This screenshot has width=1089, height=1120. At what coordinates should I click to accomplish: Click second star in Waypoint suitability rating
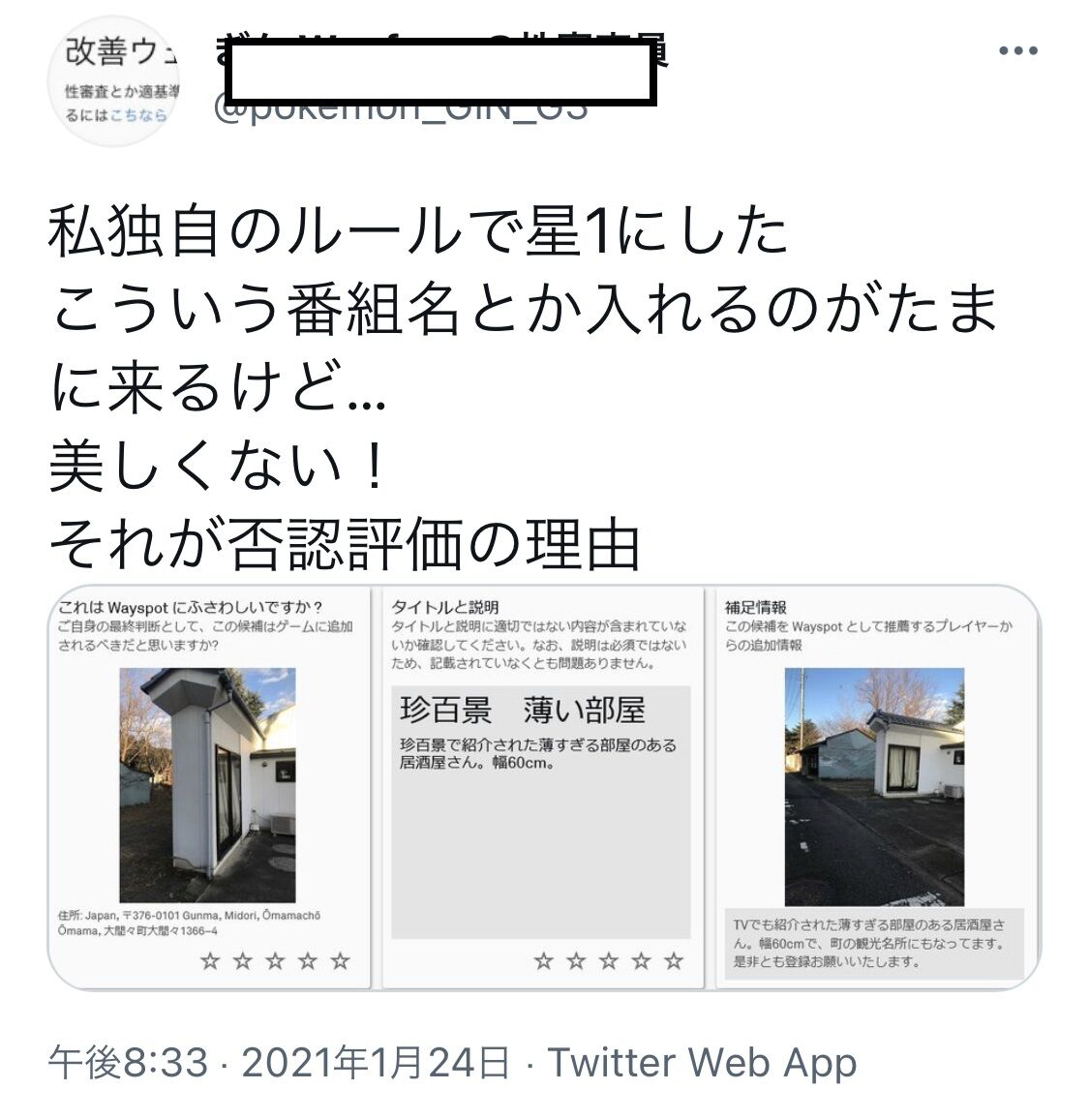242,960
